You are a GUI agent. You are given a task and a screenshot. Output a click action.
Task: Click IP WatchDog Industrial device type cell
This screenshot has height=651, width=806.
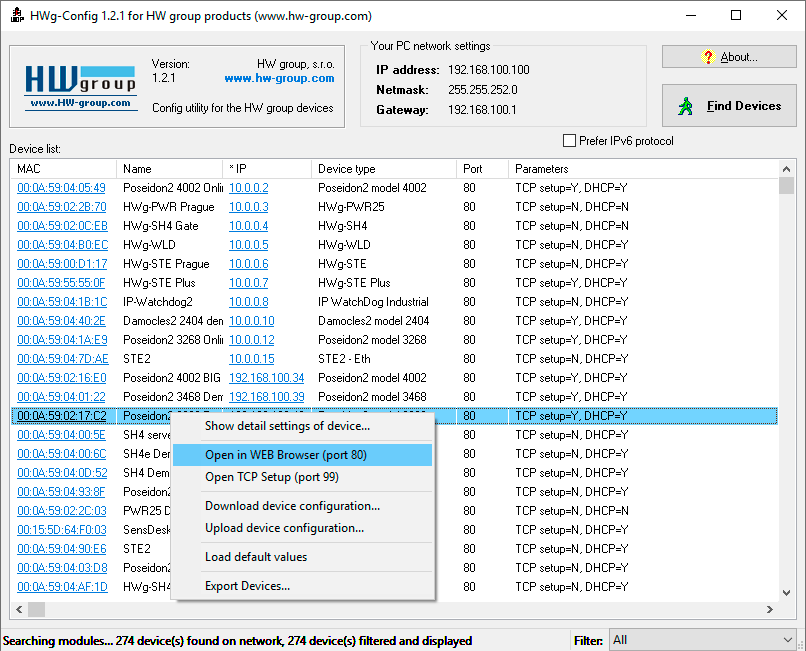373,302
